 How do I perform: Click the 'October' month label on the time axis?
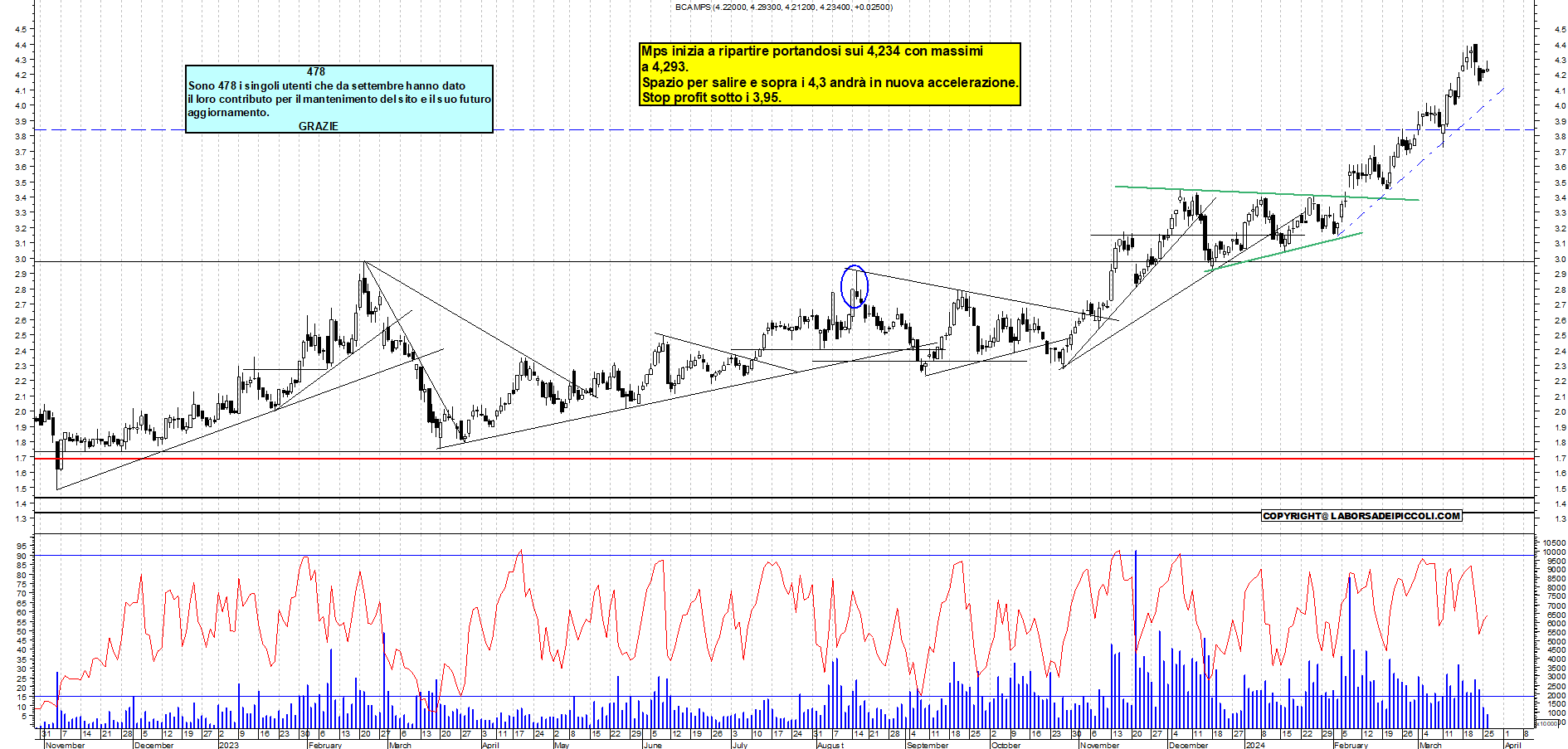[1006, 745]
